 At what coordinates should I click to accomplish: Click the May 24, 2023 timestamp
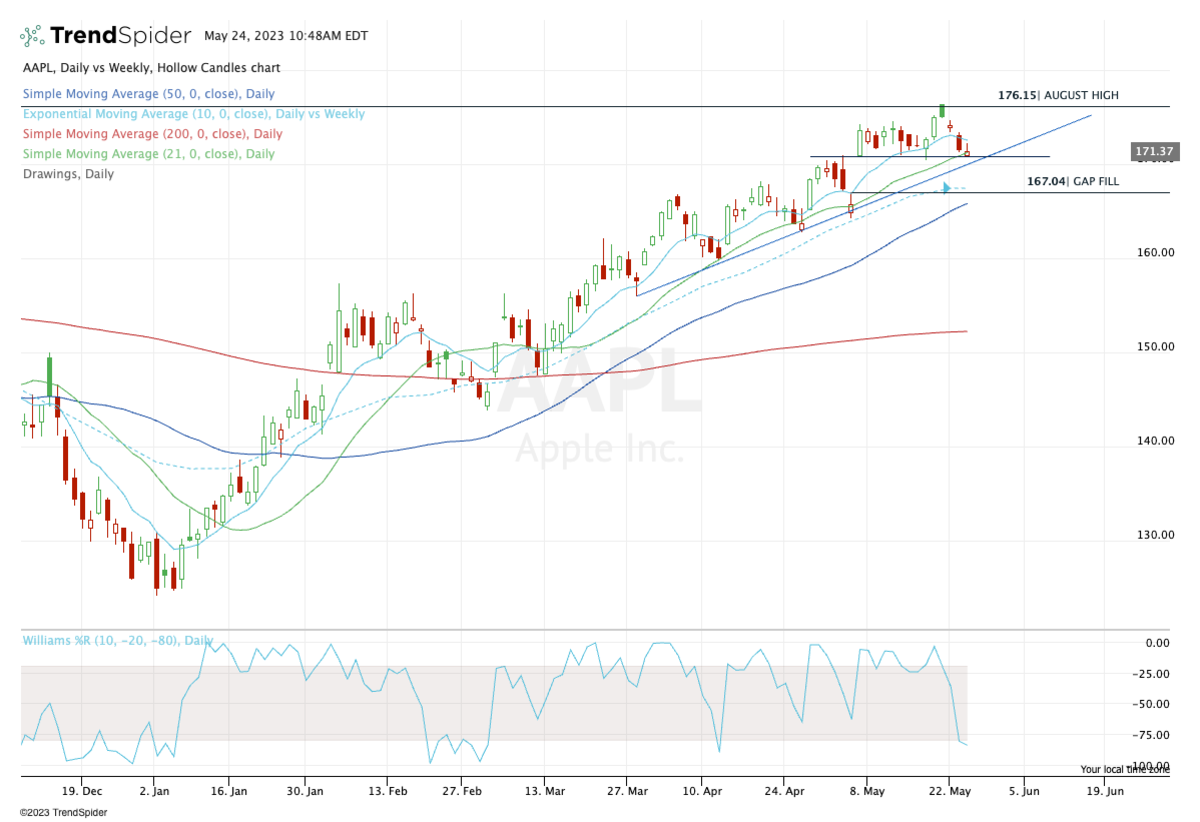(x=285, y=36)
